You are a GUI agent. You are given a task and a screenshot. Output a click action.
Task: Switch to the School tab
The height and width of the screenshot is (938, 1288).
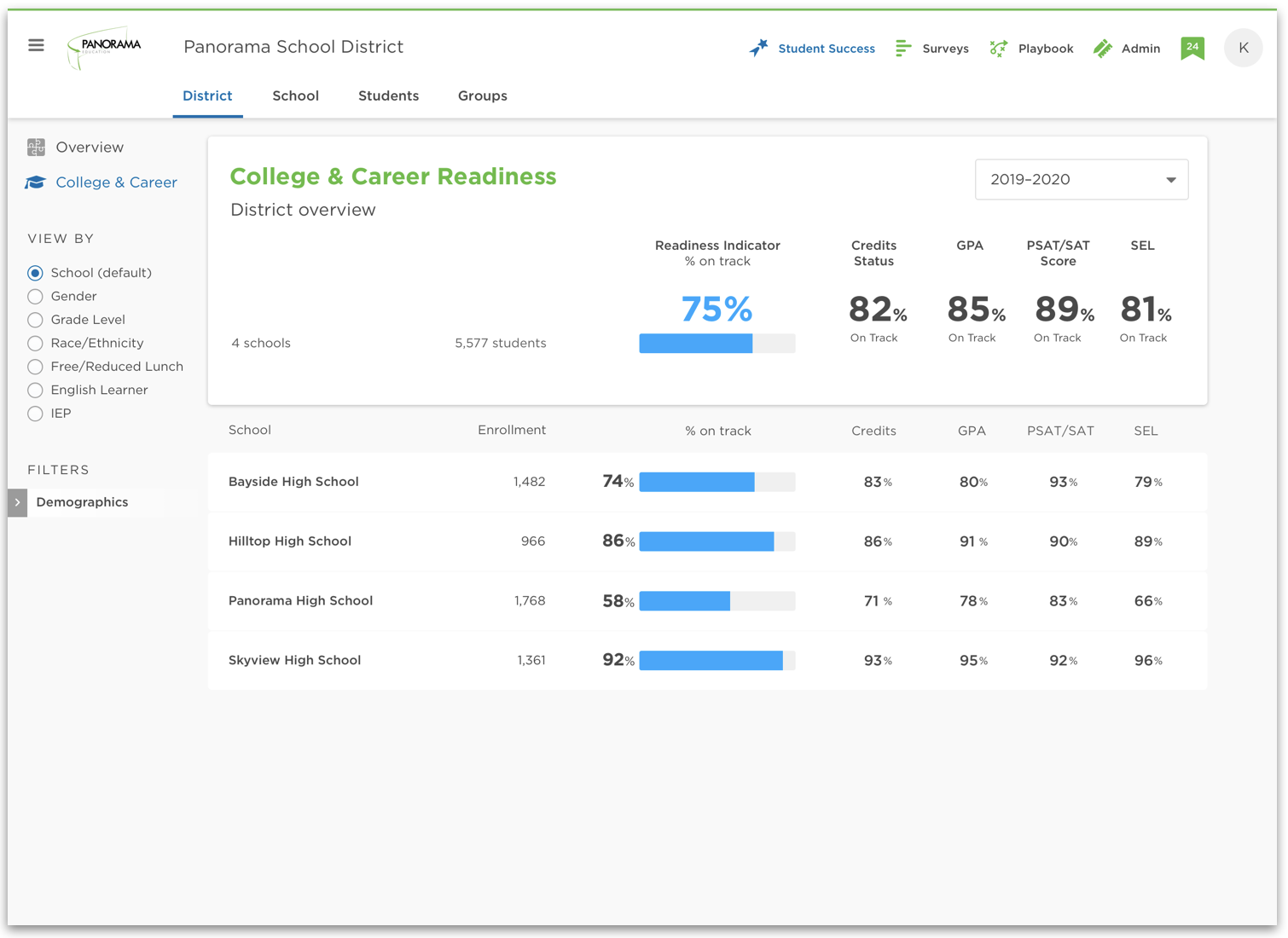click(x=295, y=96)
